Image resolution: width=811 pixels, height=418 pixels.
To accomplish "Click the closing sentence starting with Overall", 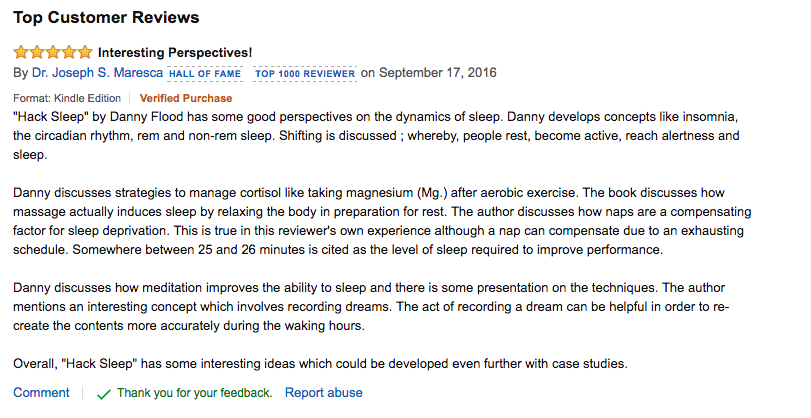I will click(x=320, y=364).
